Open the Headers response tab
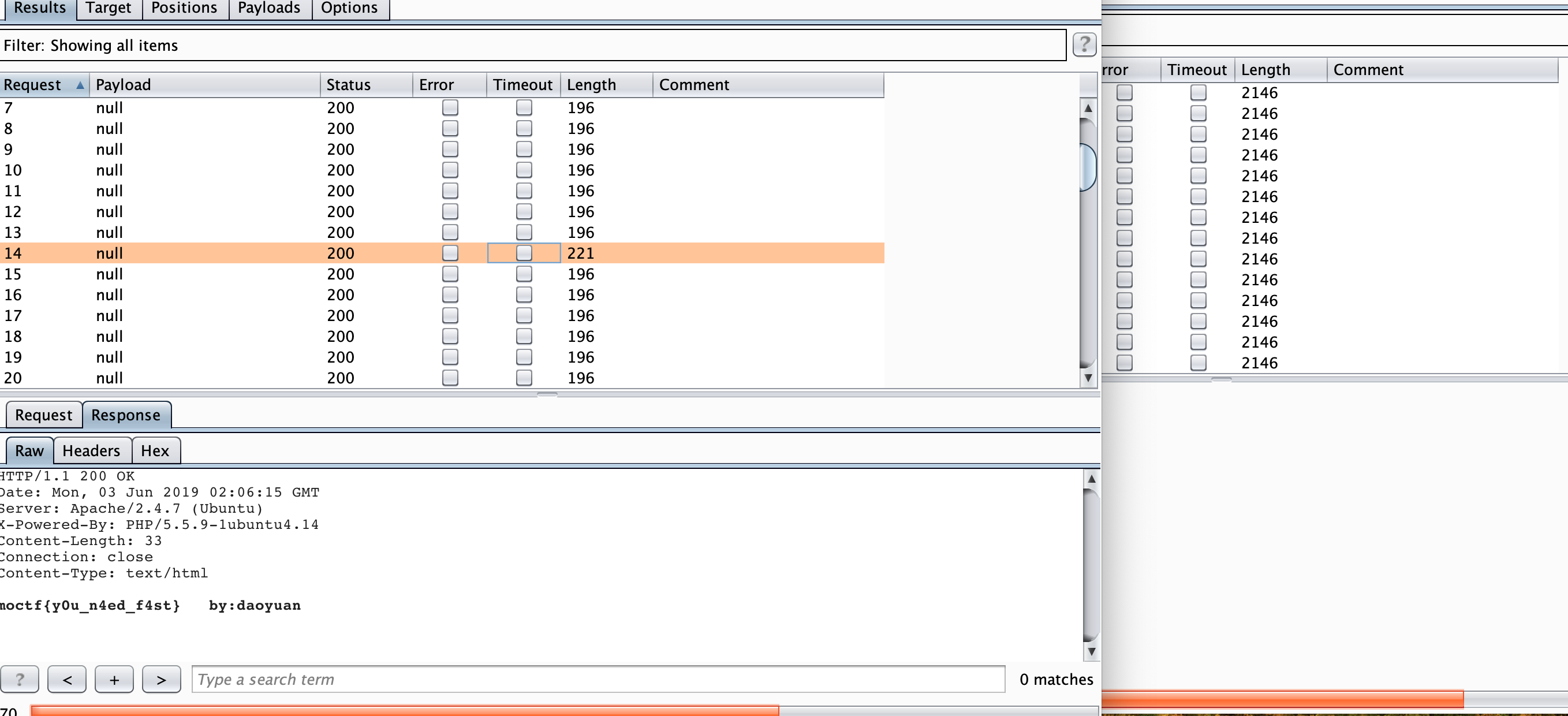 (x=91, y=451)
